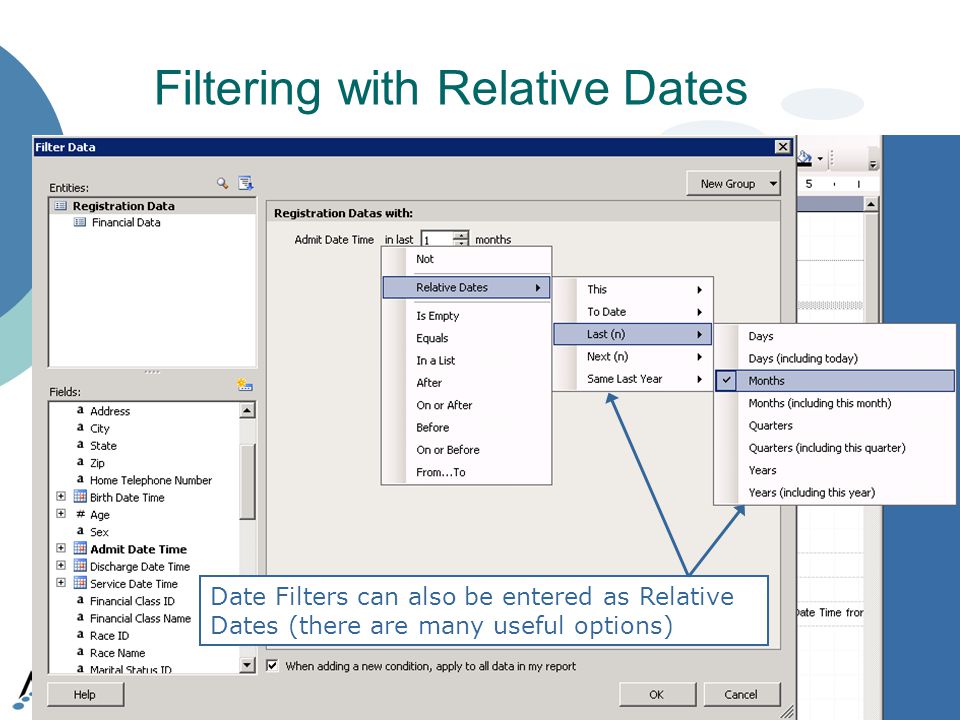Screen dimensions: 960x720
Task: Open the New Group dropdown arrow
Action: (x=773, y=184)
